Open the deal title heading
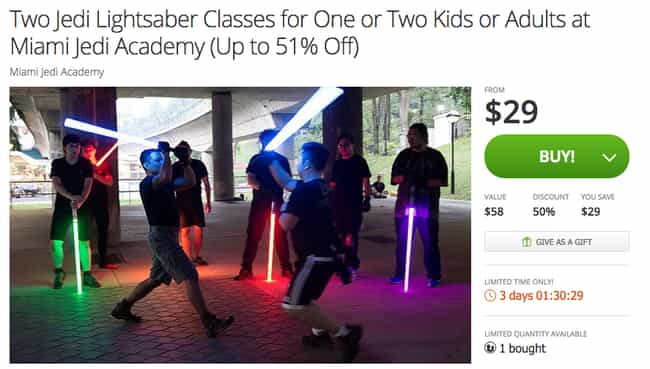650x369 pixels. (300, 32)
